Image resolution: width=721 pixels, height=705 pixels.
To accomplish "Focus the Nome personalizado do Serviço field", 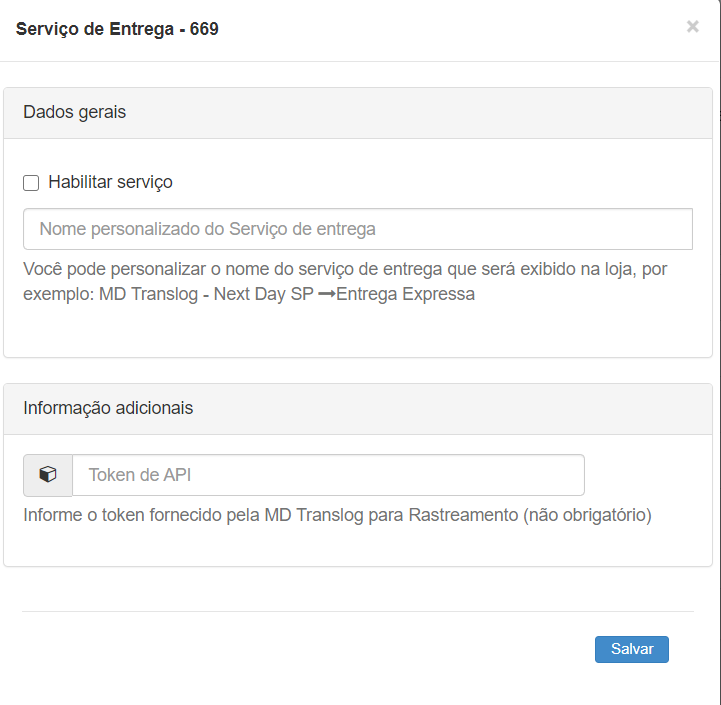I will (357, 229).
